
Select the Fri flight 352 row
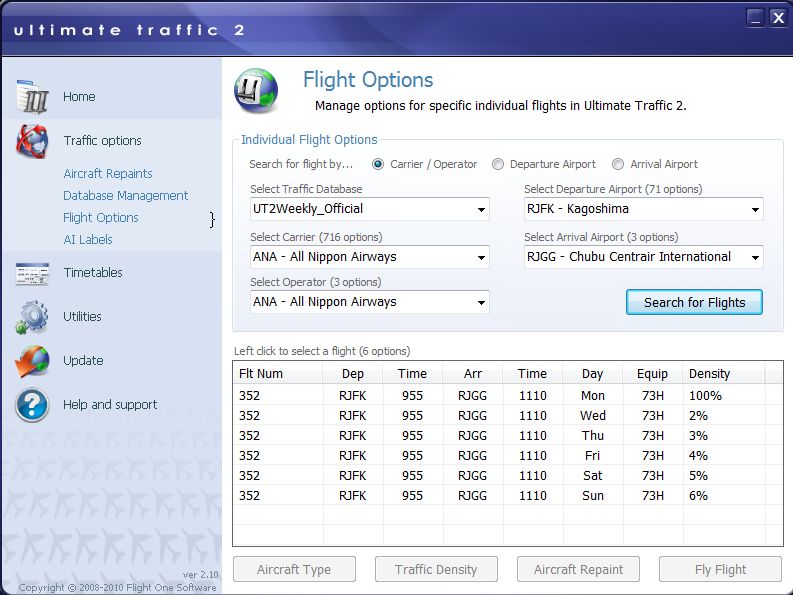508,456
